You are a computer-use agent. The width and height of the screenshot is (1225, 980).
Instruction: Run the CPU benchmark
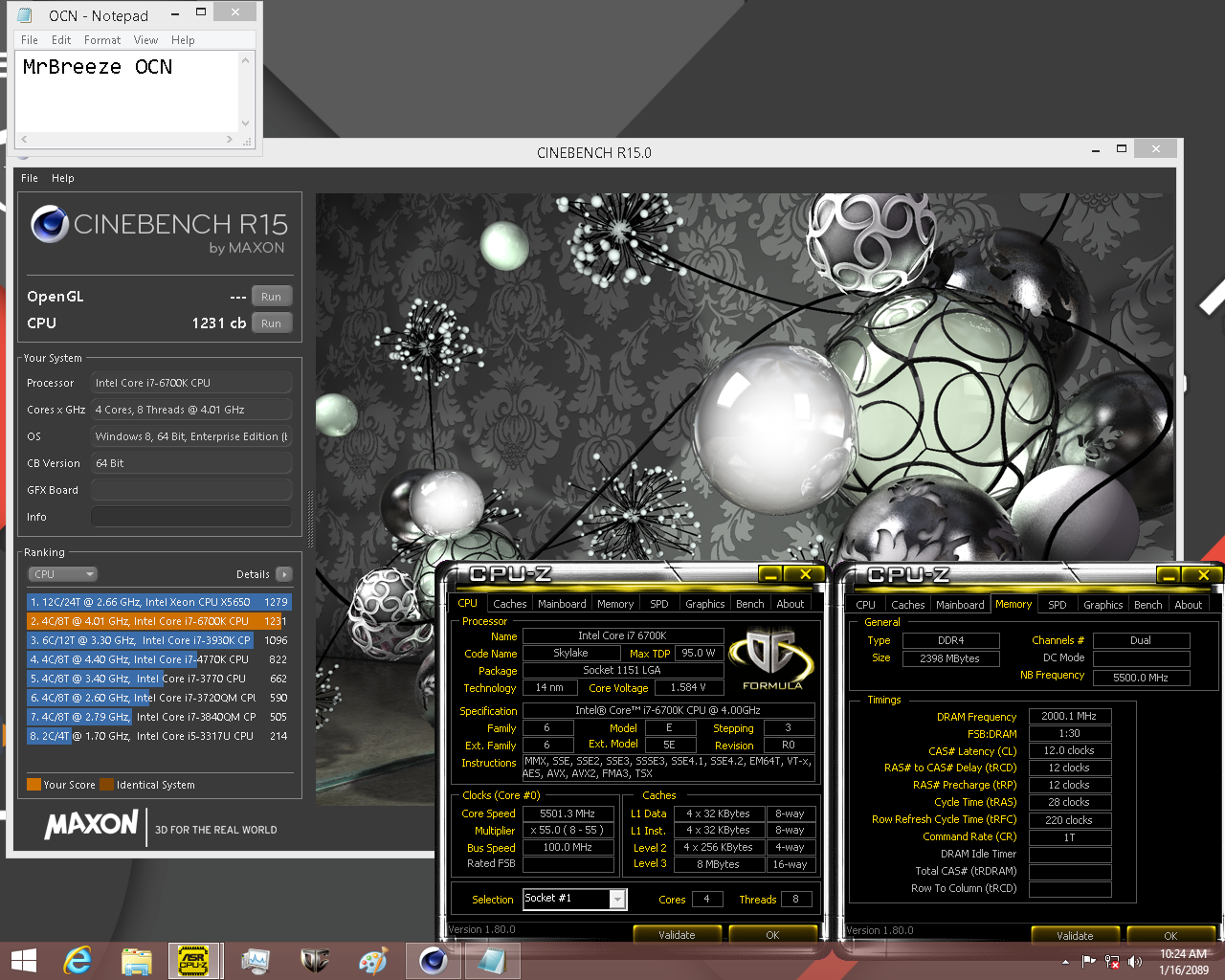271,323
